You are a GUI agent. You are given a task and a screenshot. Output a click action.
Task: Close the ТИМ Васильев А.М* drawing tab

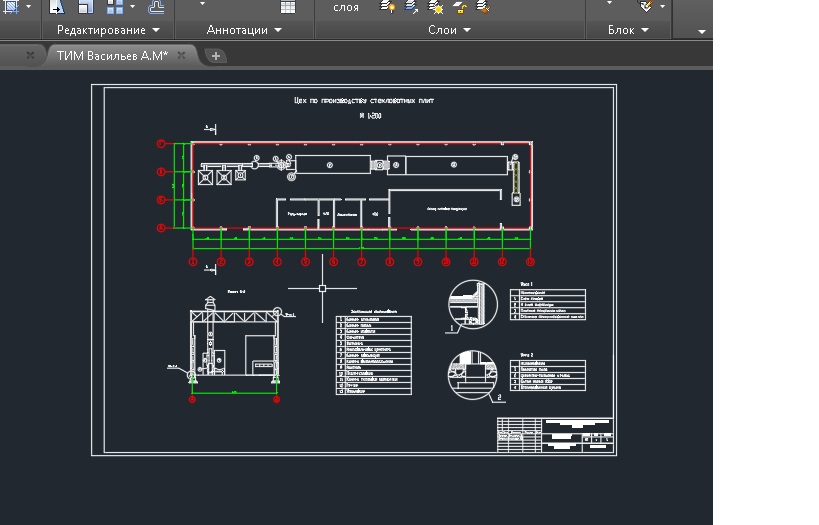pyautogui.click(x=181, y=55)
